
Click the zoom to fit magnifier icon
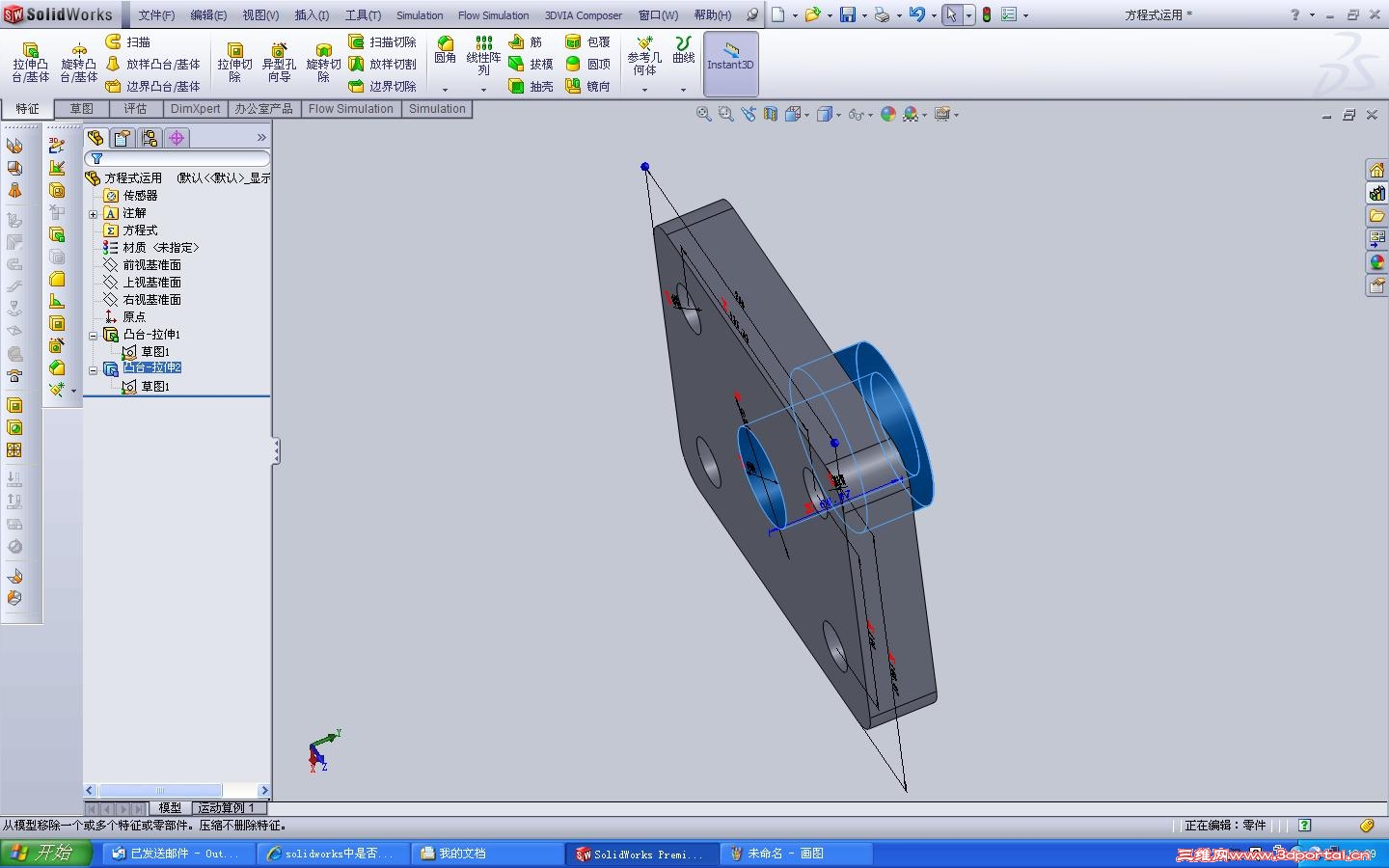pyautogui.click(x=704, y=114)
